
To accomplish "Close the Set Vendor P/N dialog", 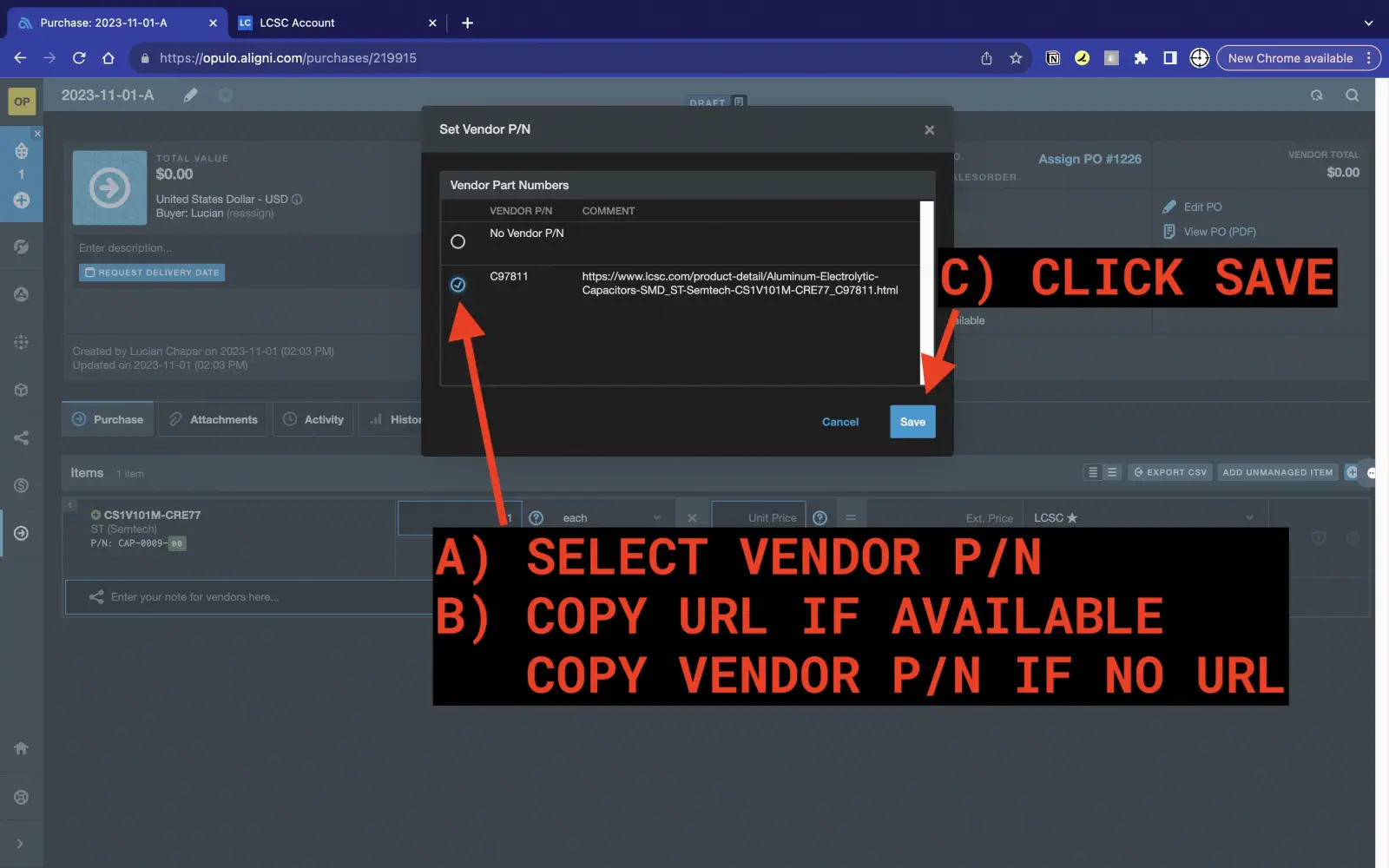I will (929, 130).
